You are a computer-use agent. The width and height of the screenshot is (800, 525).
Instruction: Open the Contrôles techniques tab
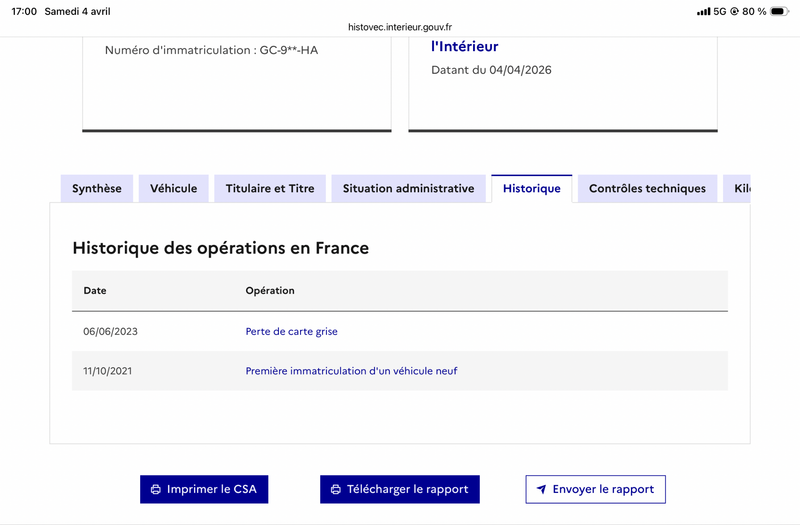[647, 188]
